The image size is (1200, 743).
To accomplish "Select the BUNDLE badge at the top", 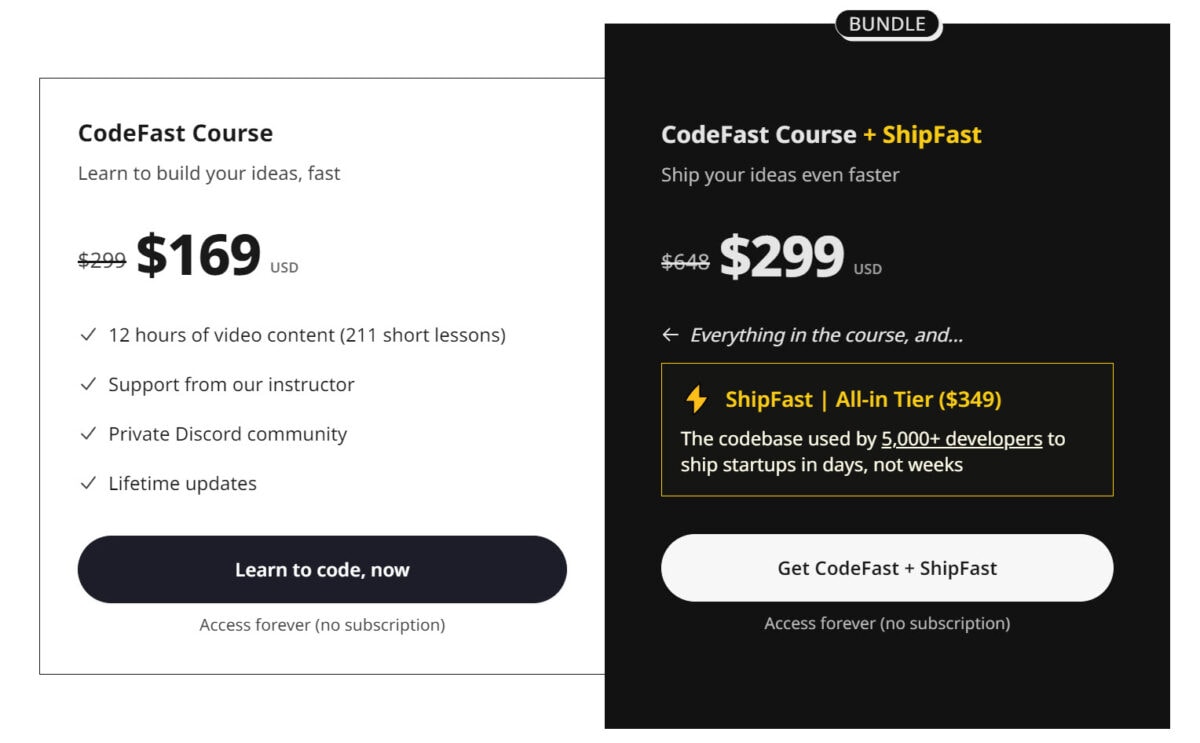I will pos(888,24).
